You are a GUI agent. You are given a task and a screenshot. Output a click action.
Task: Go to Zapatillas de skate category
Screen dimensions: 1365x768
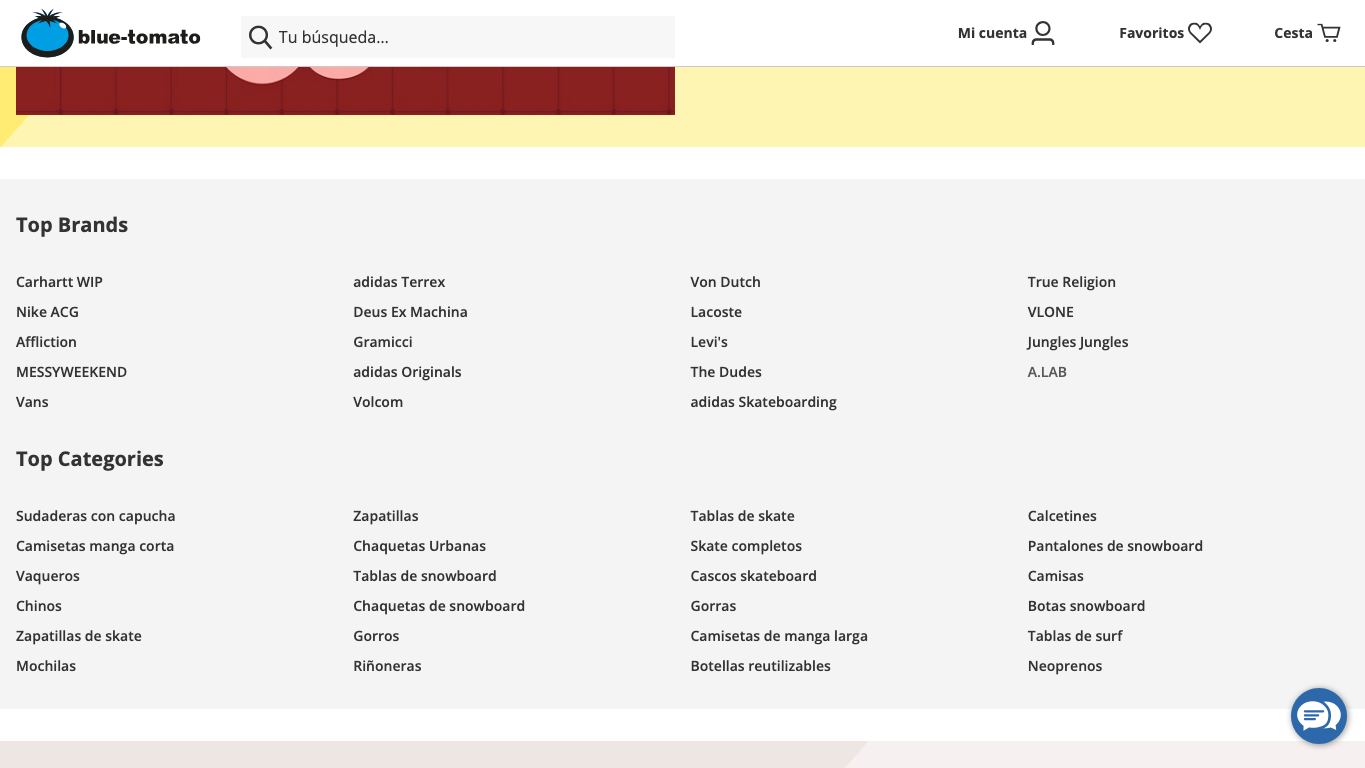79,636
